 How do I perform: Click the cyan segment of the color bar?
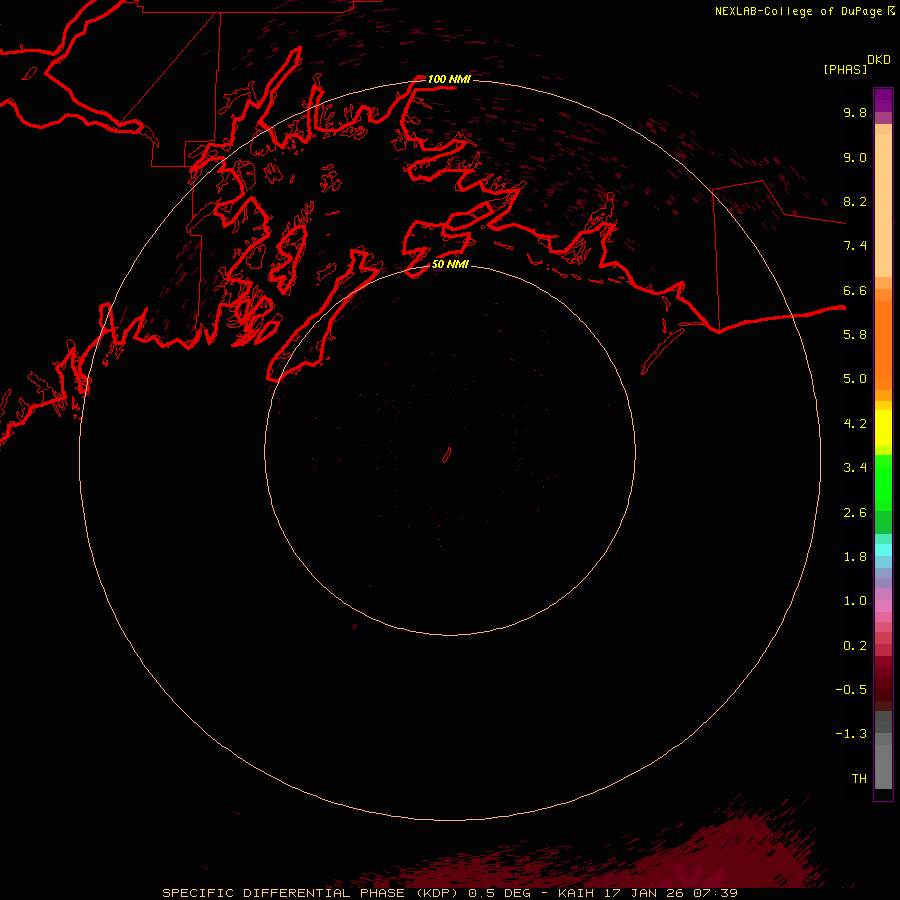(x=883, y=550)
